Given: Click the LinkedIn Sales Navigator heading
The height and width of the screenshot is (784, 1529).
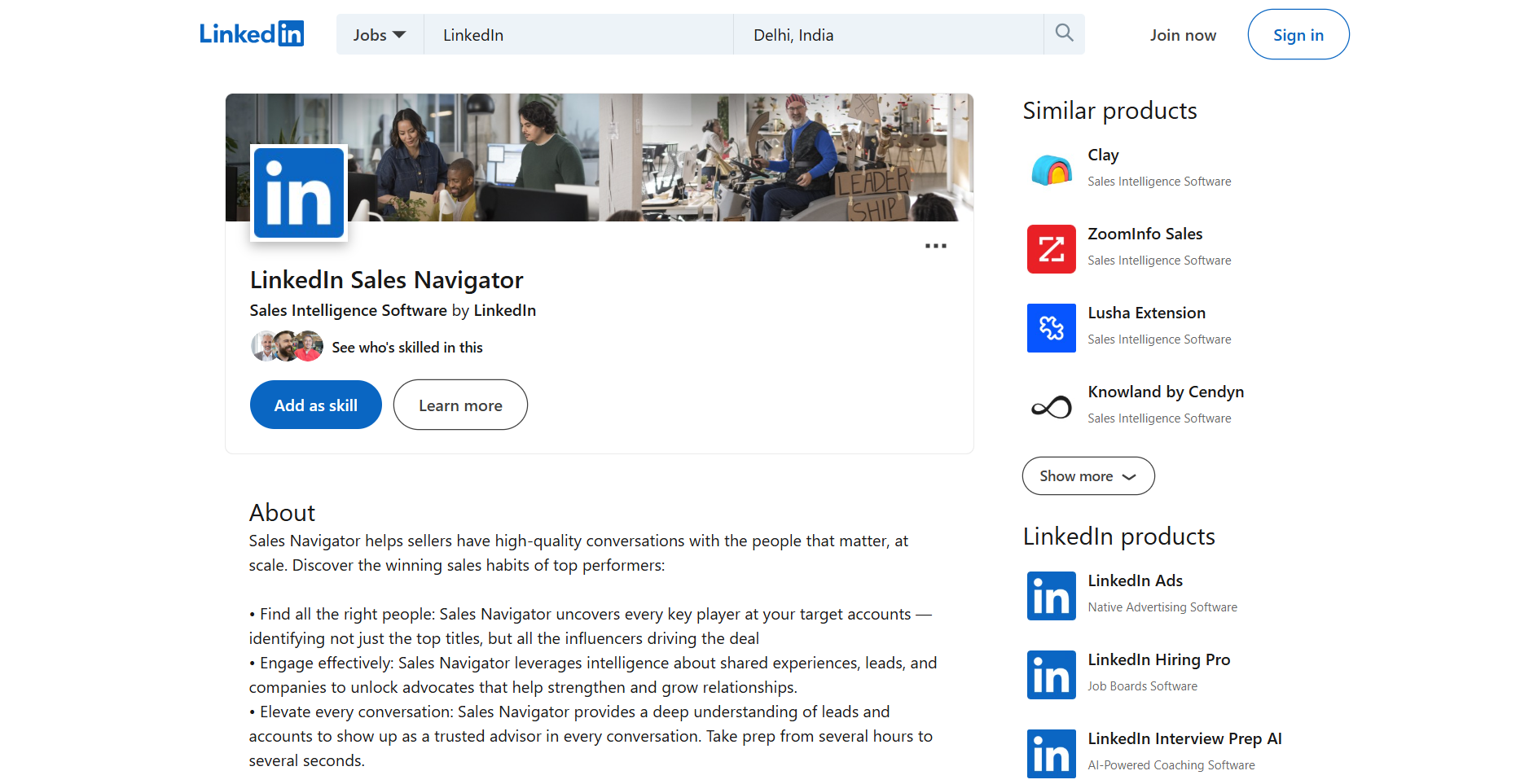Looking at the screenshot, I should pyautogui.click(x=386, y=279).
